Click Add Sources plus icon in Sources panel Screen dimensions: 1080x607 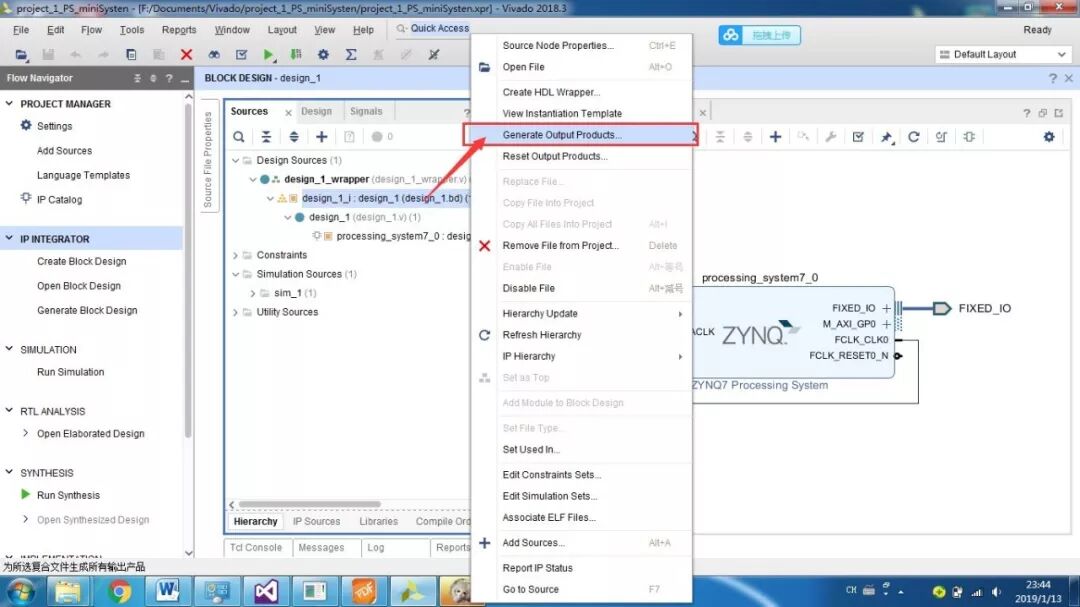point(322,136)
